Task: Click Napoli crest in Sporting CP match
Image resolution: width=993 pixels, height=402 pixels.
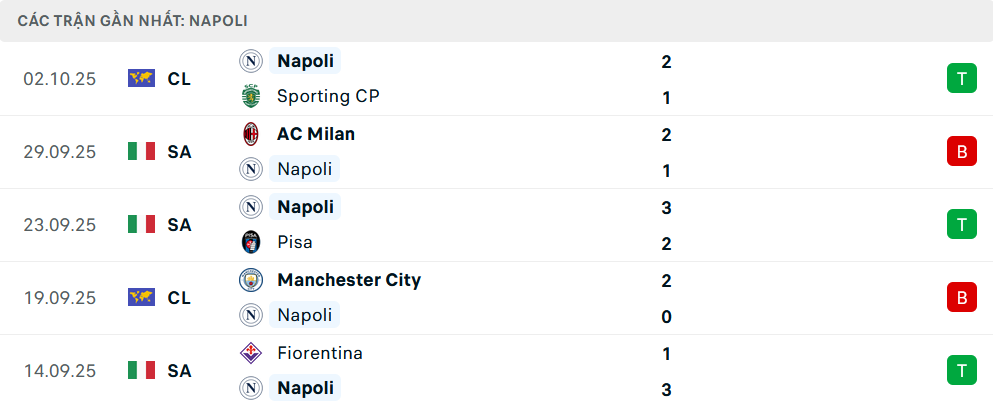Action: pyautogui.click(x=250, y=61)
